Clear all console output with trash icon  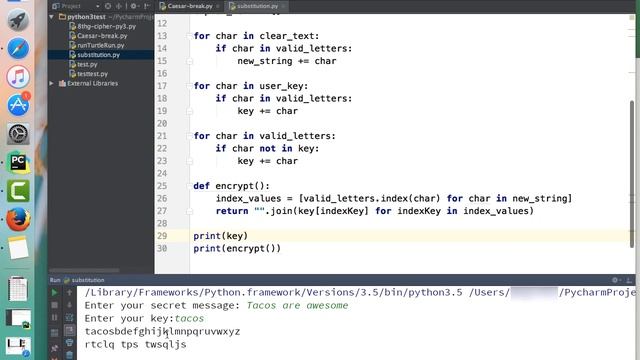click(x=69, y=355)
